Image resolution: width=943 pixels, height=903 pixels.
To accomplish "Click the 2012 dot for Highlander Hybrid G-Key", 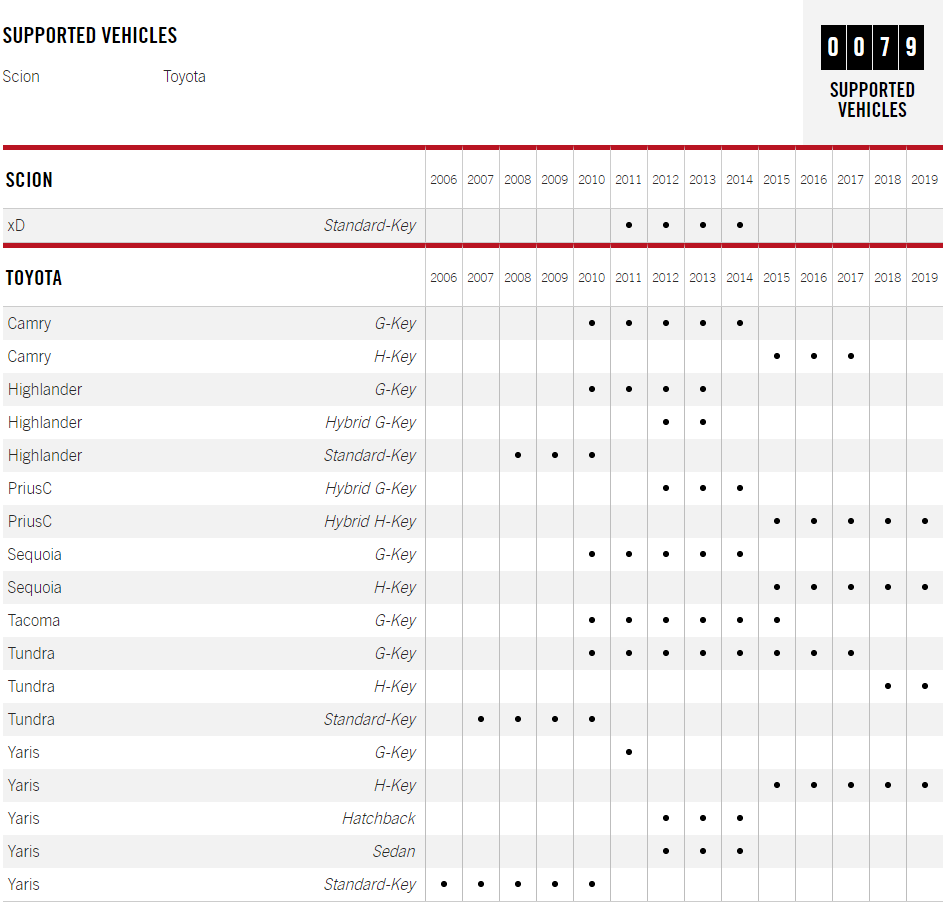I will click(x=666, y=422).
